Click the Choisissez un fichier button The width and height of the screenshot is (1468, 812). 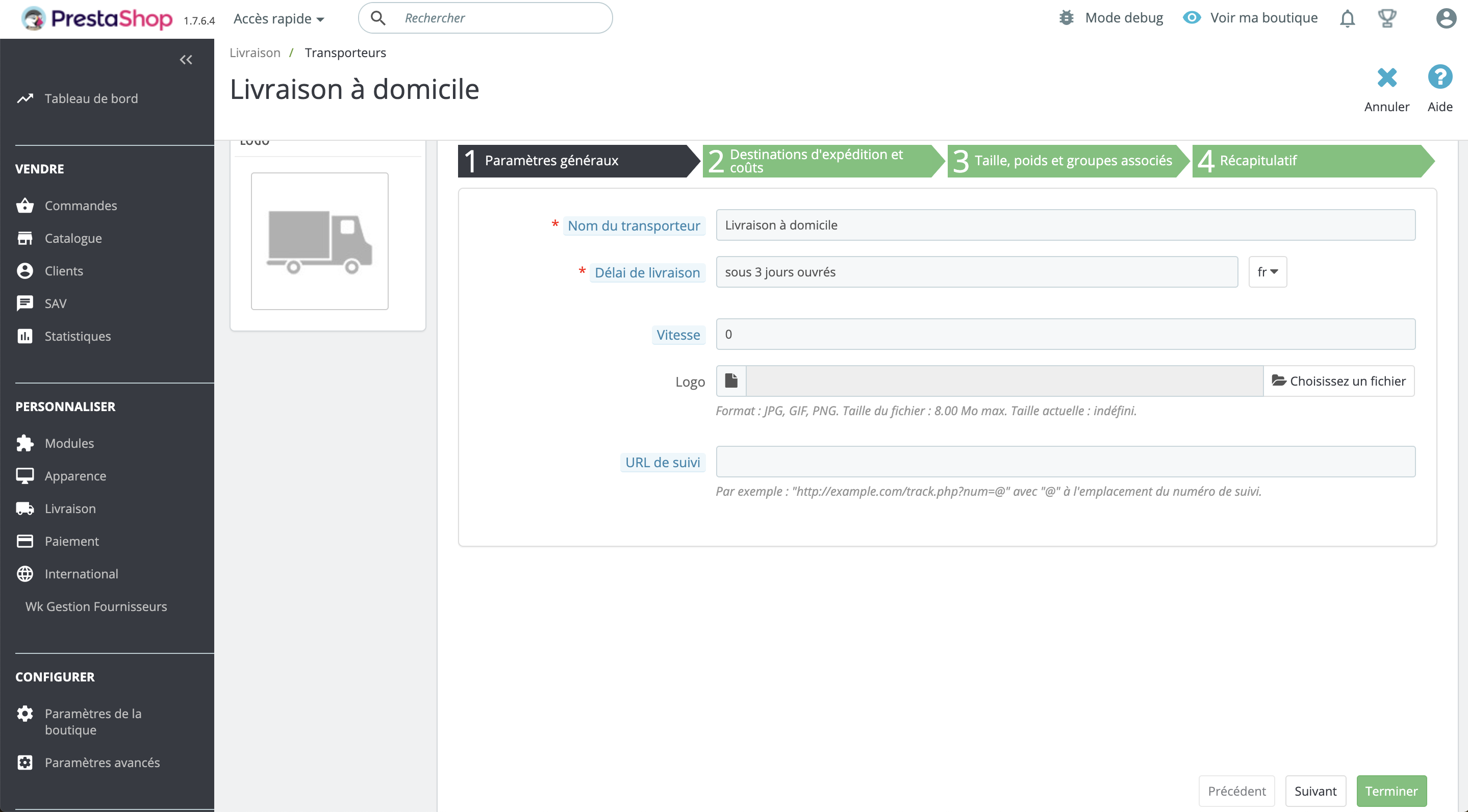1338,380
